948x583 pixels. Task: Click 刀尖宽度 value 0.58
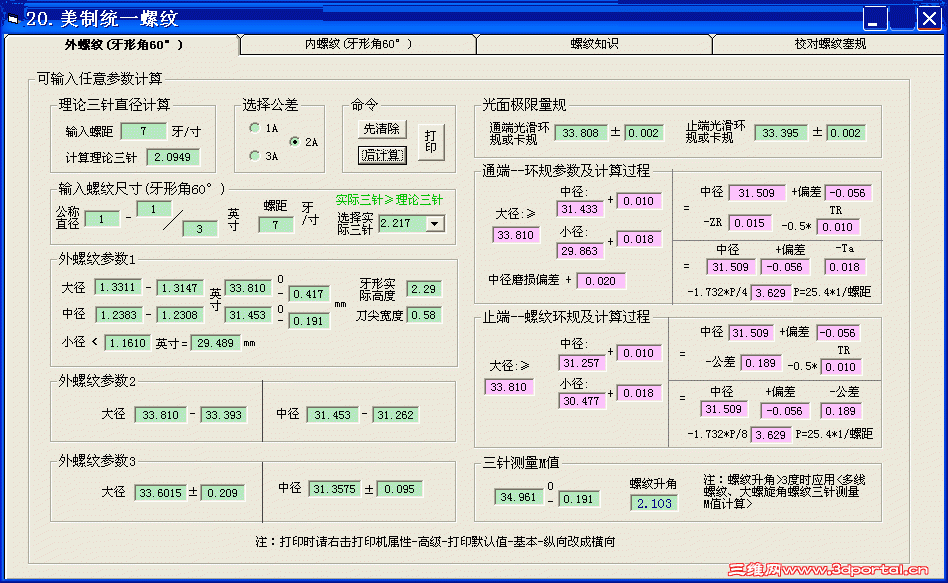click(x=424, y=315)
